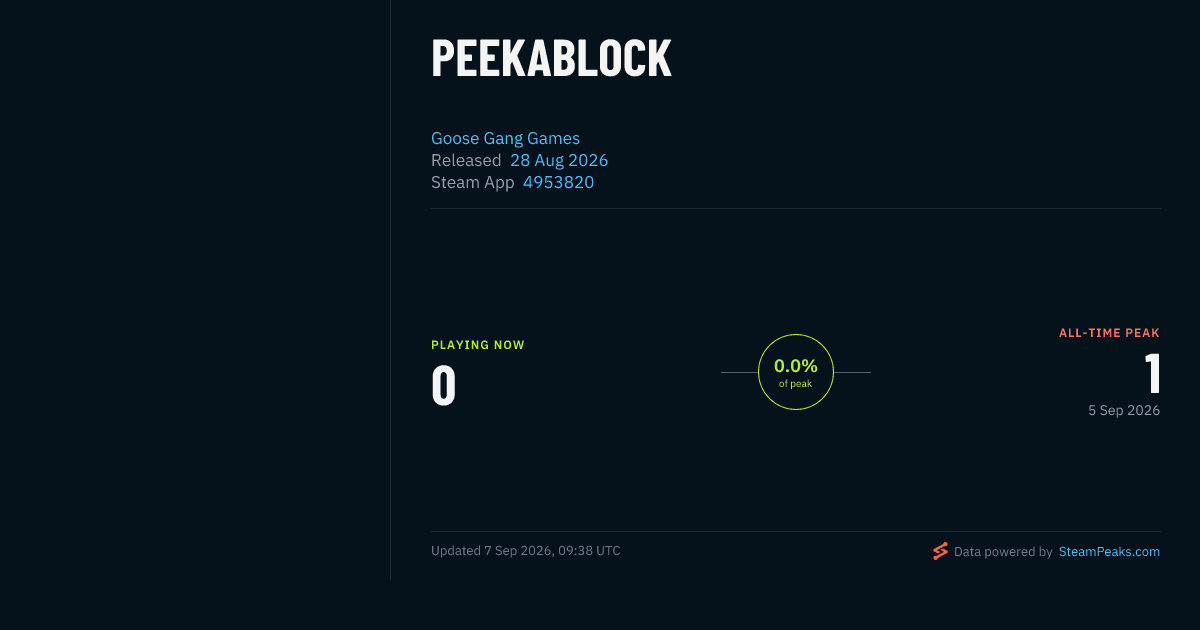Viewport: 1200px width, 630px height.
Task: Click the 0.0% of peak circle
Action: coord(796,372)
